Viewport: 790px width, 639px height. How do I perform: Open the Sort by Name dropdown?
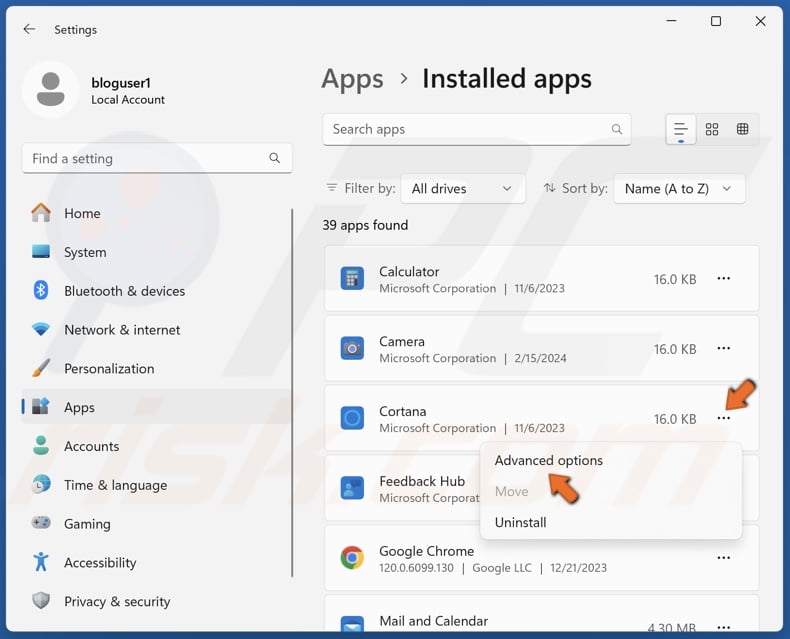pos(679,189)
